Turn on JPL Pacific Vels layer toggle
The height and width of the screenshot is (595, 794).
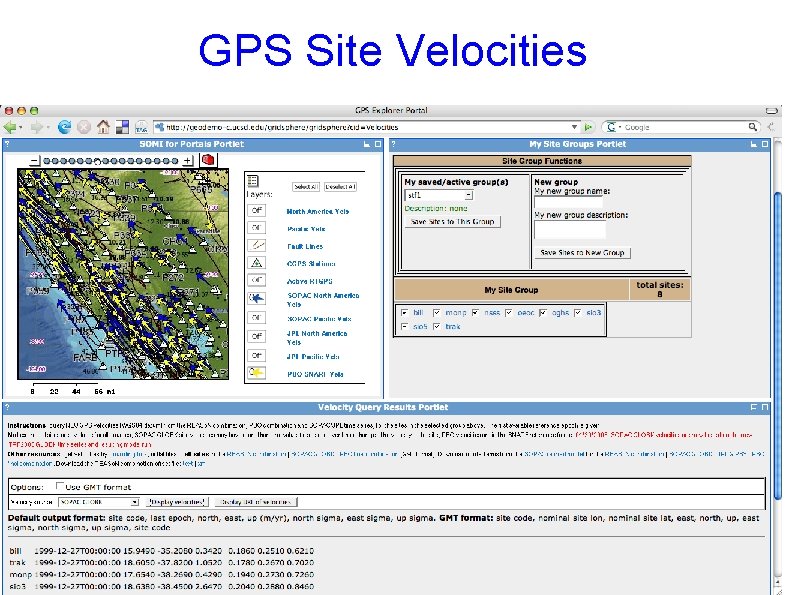(x=257, y=355)
